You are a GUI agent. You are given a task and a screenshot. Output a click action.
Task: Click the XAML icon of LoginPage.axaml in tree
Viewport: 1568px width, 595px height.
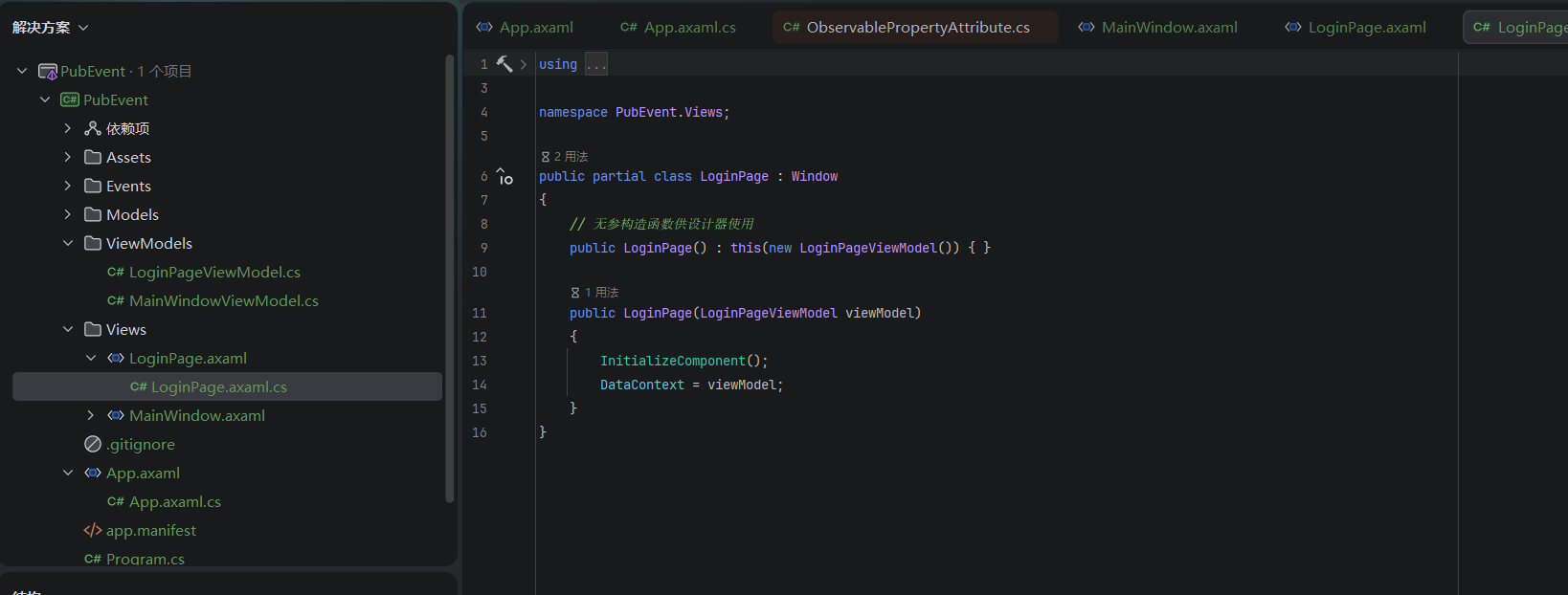(x=116, y=358)
